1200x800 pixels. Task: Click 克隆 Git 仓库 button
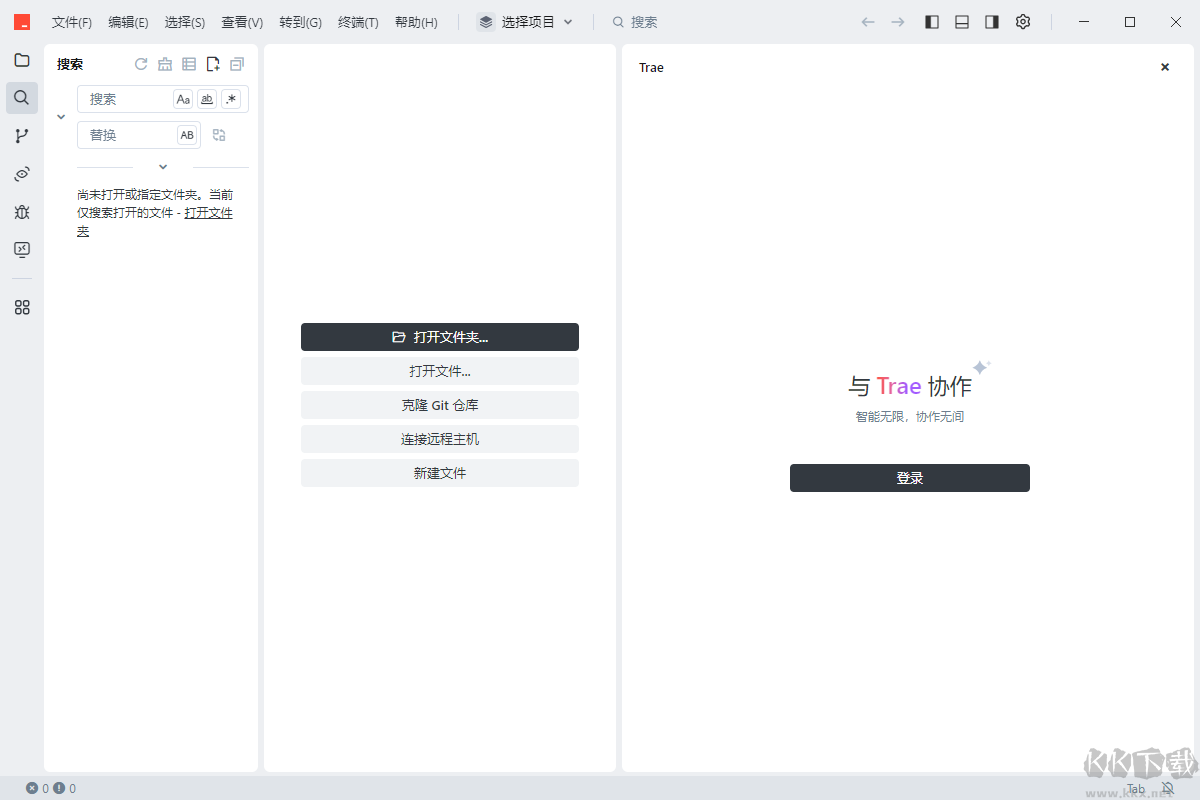[440, 405]
